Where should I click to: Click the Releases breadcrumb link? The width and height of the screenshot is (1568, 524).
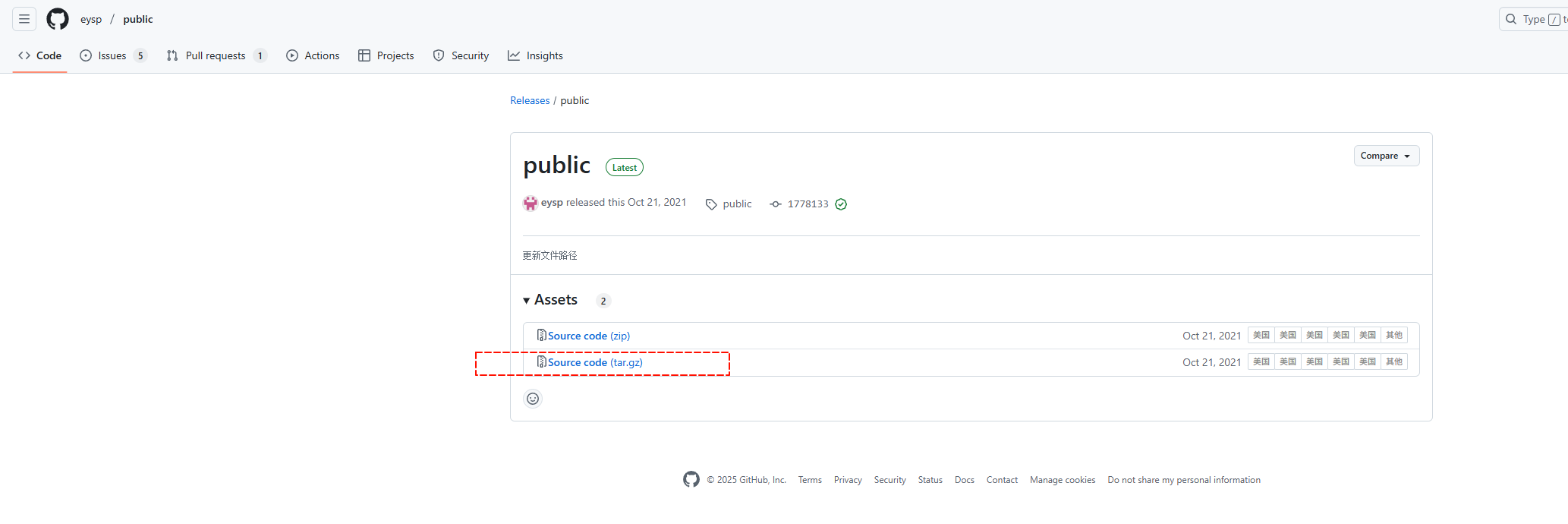point(530,100)
